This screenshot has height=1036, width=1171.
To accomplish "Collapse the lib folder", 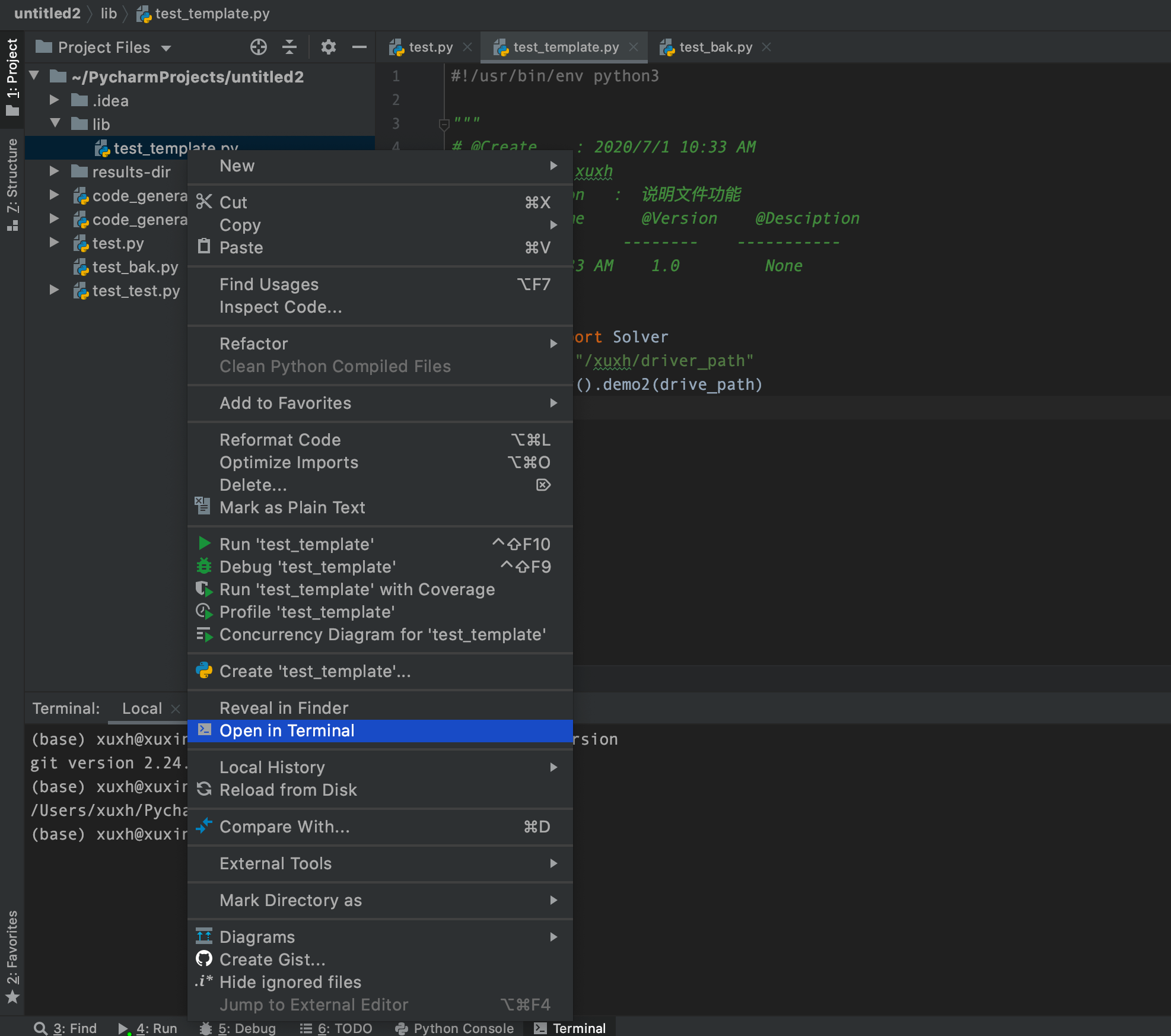I will (x=55, y=123).
